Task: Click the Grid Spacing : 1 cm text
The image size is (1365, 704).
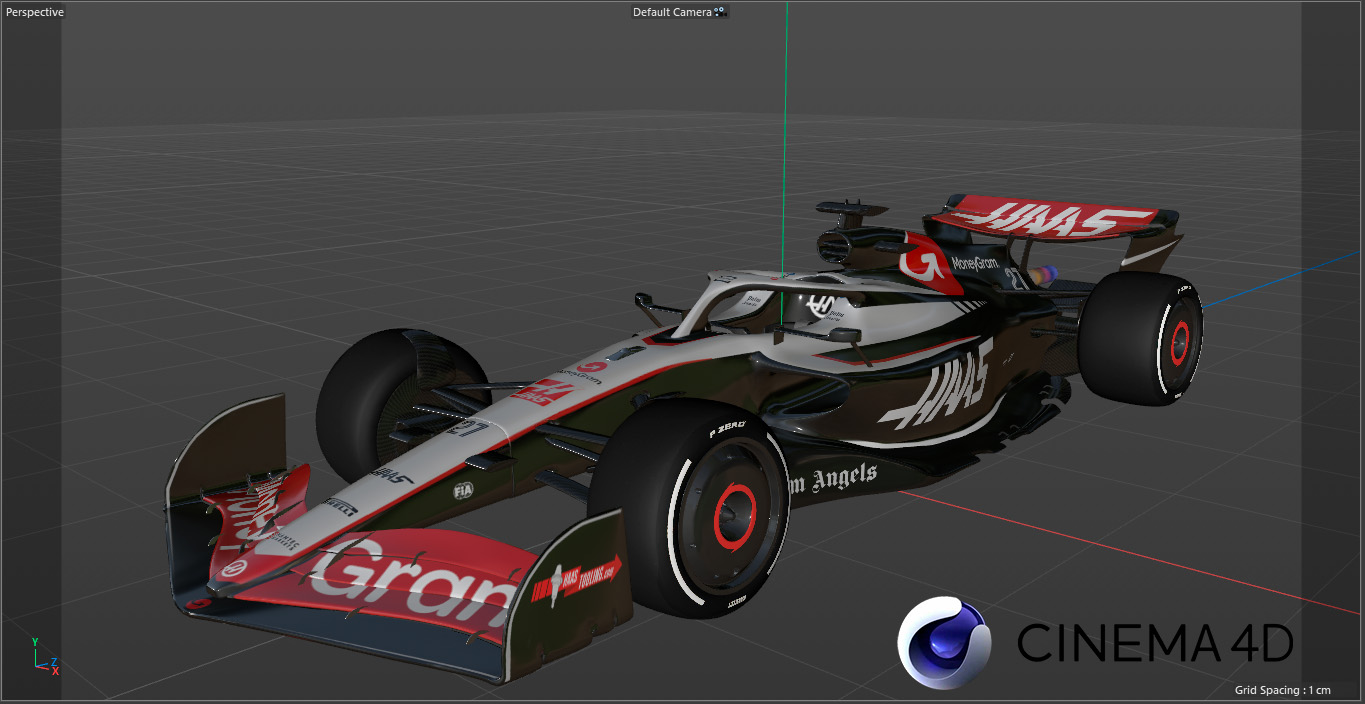Action: pyautogui.click(x=1282, y=690)
